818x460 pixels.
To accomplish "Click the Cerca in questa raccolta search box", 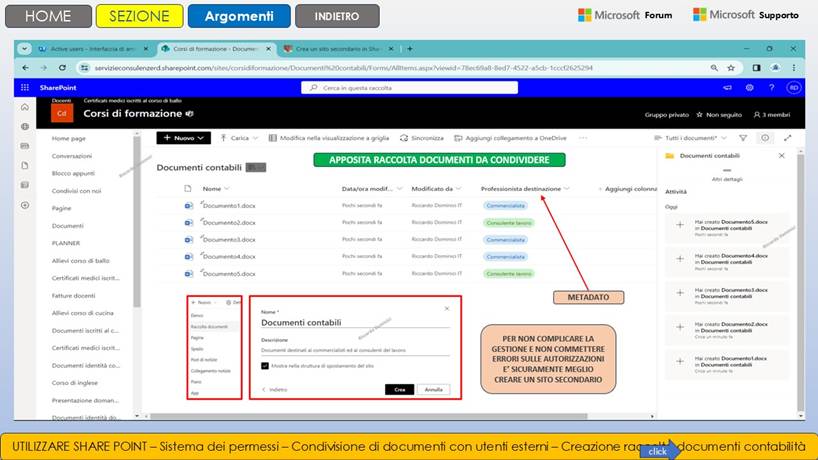I will [x=410, y=88].
